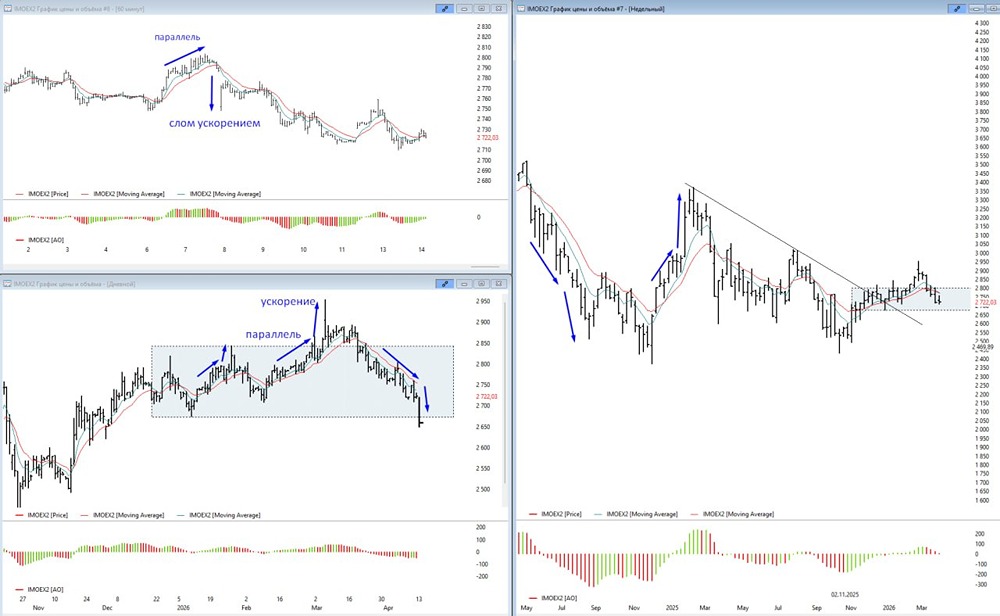Click the 'Dec' month label on the daily chart axis
The width and height of the screenshot is (1000, 616).
pyautogui.click(x=106, y=608)
